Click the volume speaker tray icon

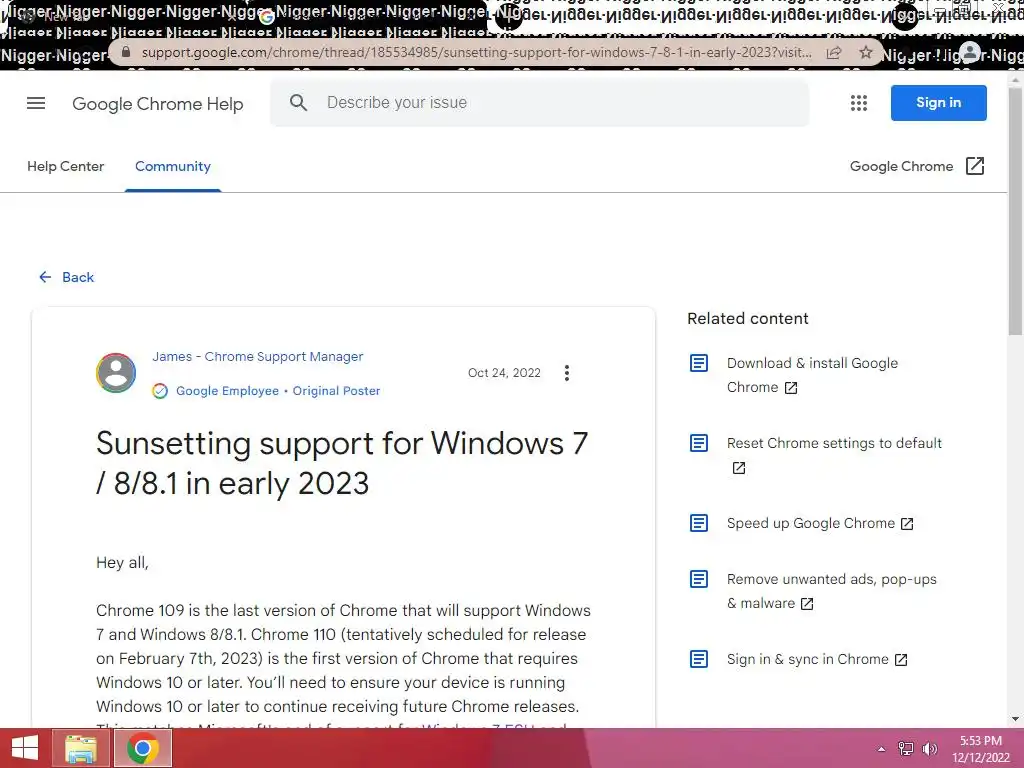coord(929,748)
